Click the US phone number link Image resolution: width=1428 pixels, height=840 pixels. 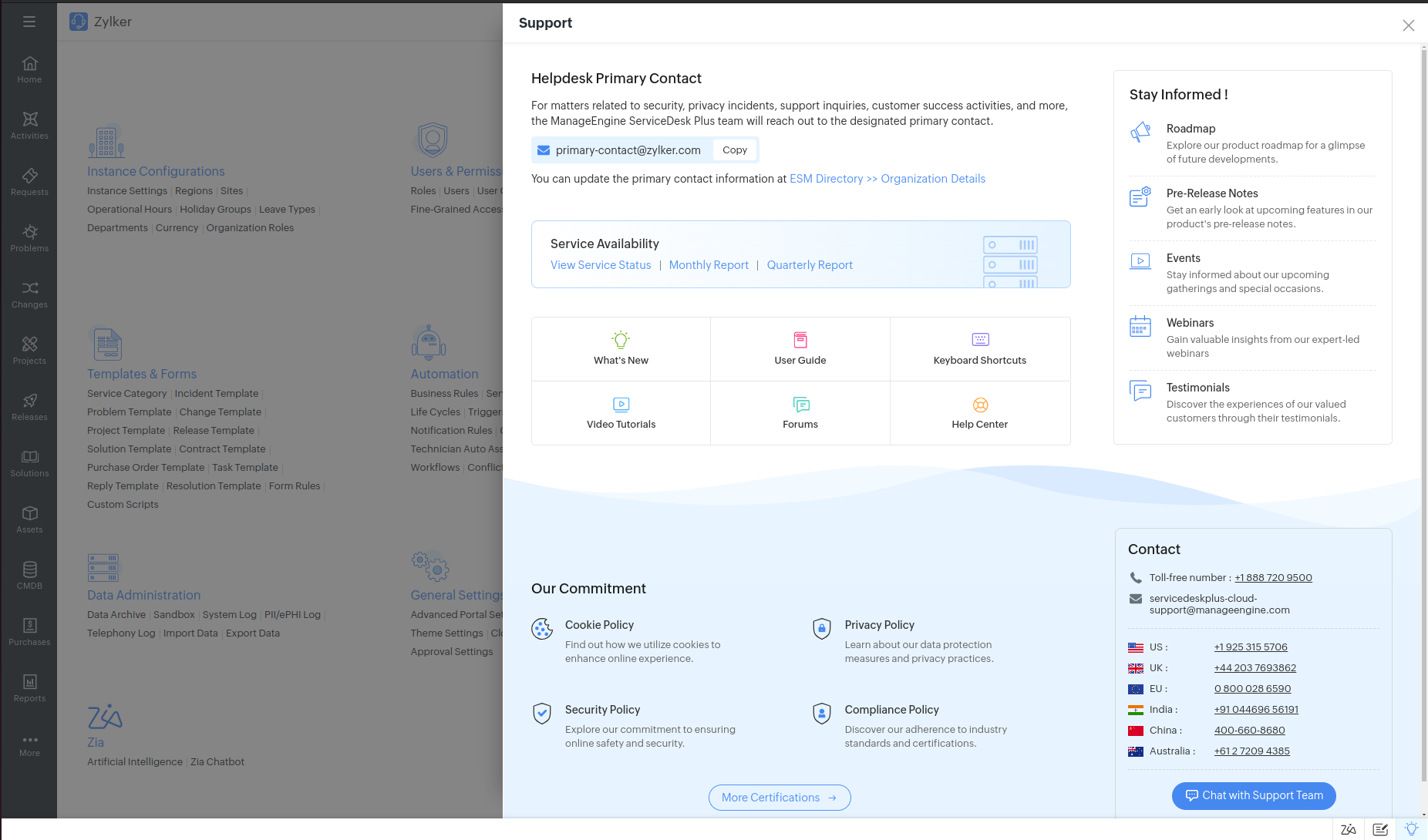(x=1251, y=647)
